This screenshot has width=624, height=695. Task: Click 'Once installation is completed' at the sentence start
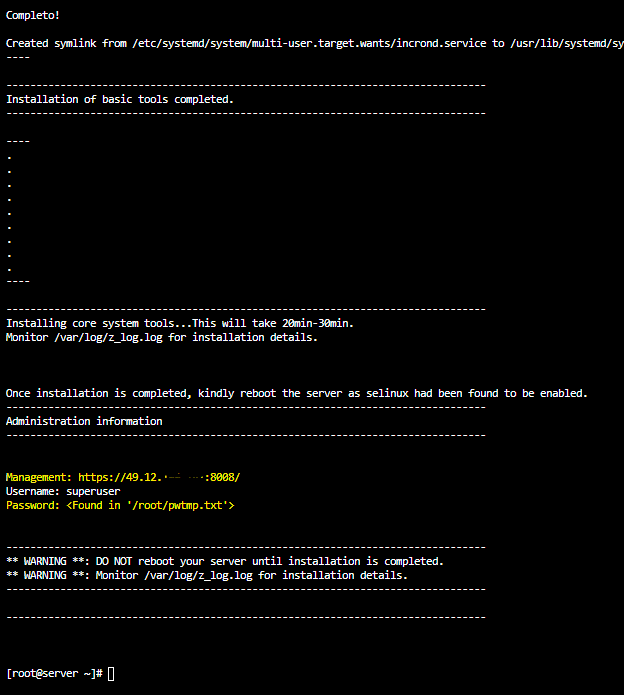pos(97,393)
